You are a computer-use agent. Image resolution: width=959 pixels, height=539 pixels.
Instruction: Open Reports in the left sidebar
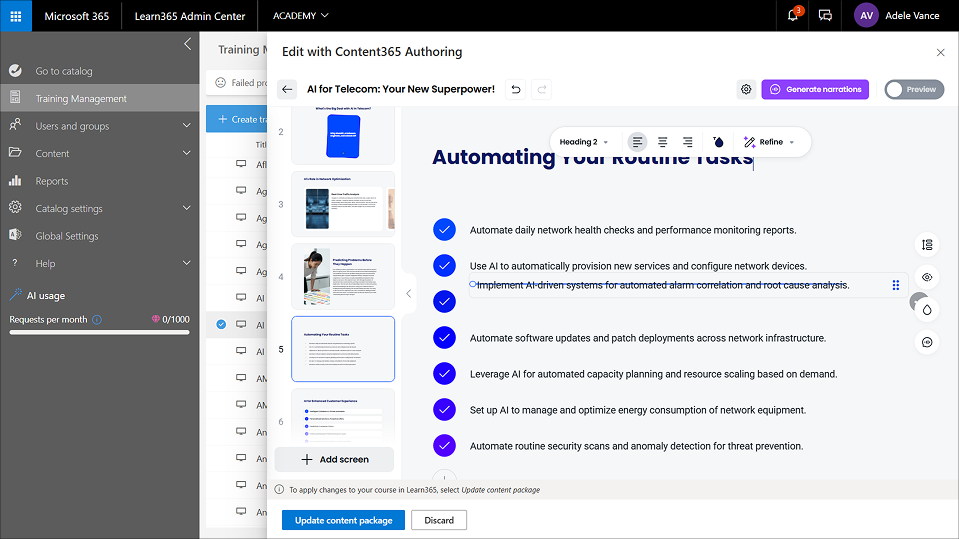click(x=52, y=181)
